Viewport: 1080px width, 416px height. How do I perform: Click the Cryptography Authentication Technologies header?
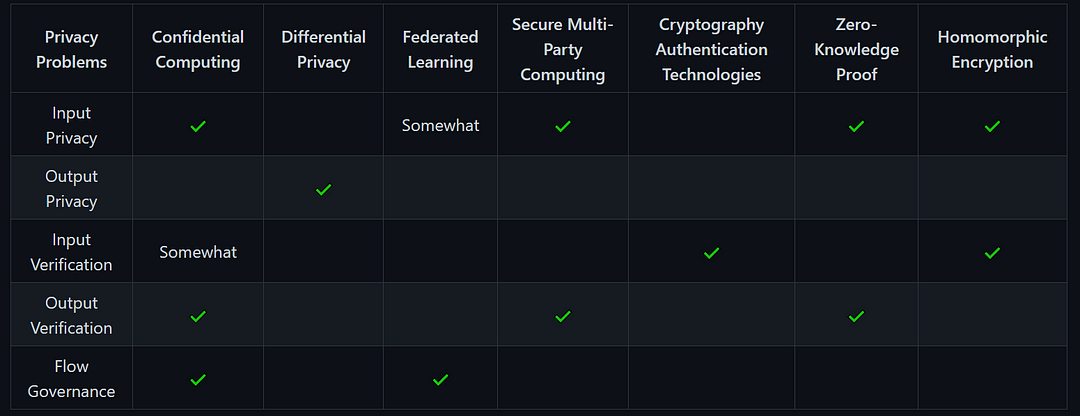click(712, 49)
